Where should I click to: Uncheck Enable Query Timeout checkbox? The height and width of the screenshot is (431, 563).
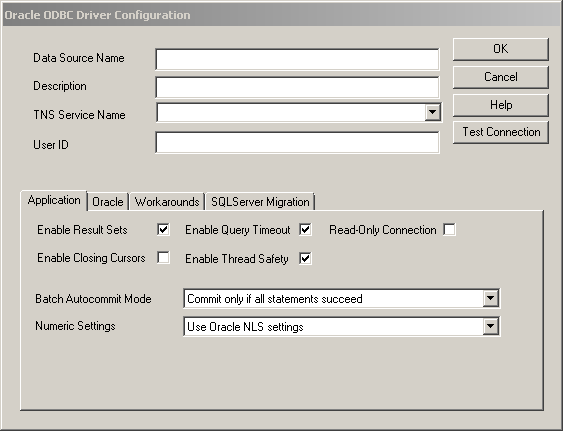point(305,229)
